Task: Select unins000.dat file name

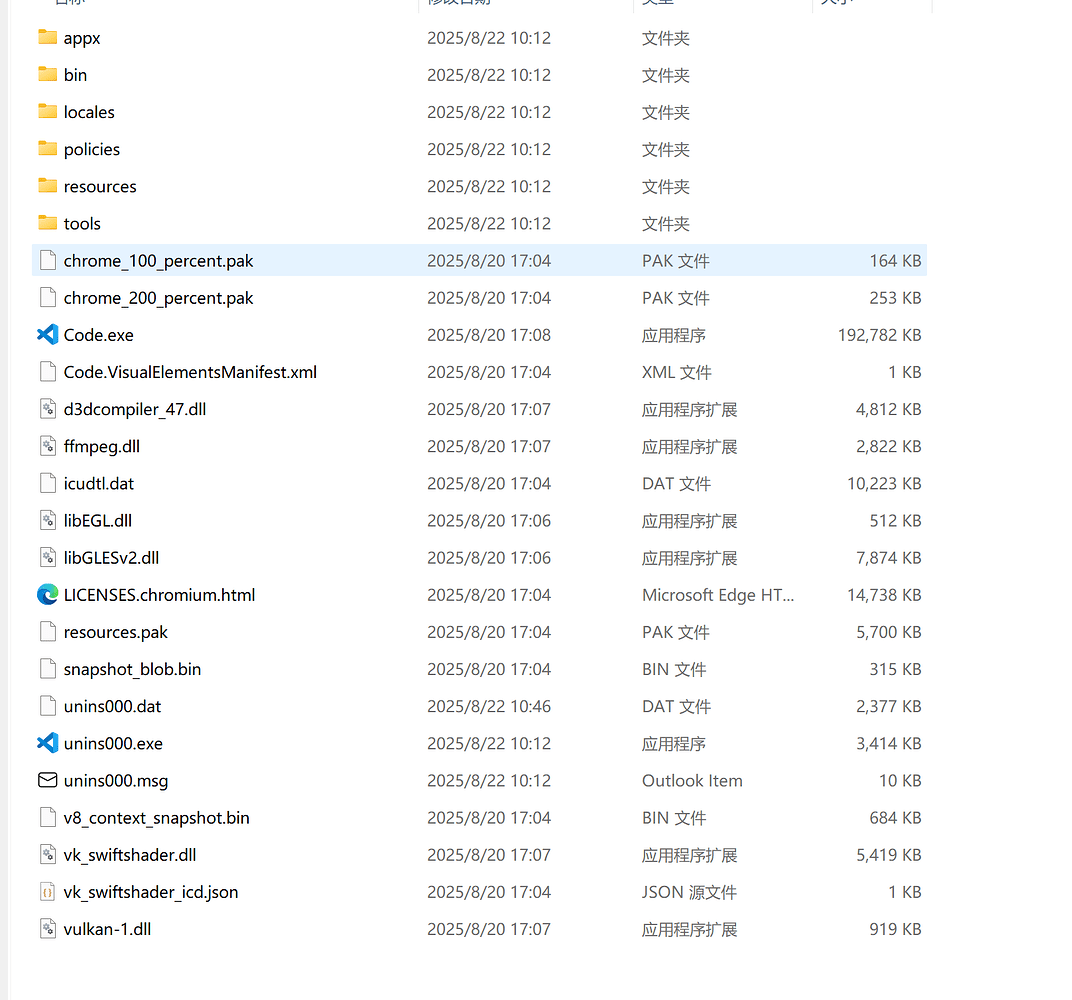Action: [112, 706]
